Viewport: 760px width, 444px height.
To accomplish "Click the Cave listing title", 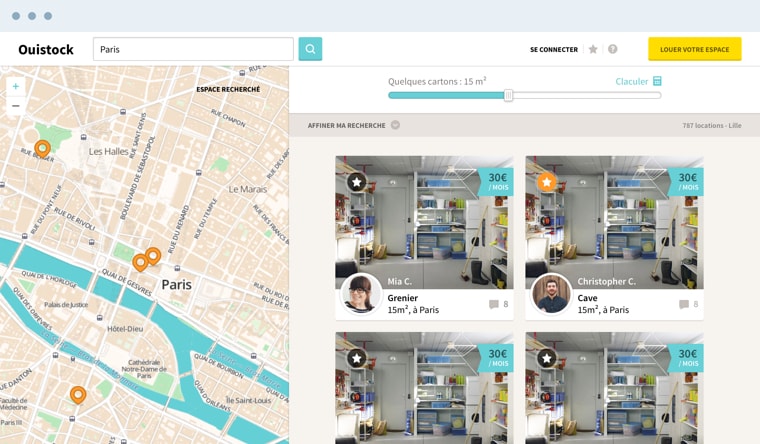I will pos(587,298).
